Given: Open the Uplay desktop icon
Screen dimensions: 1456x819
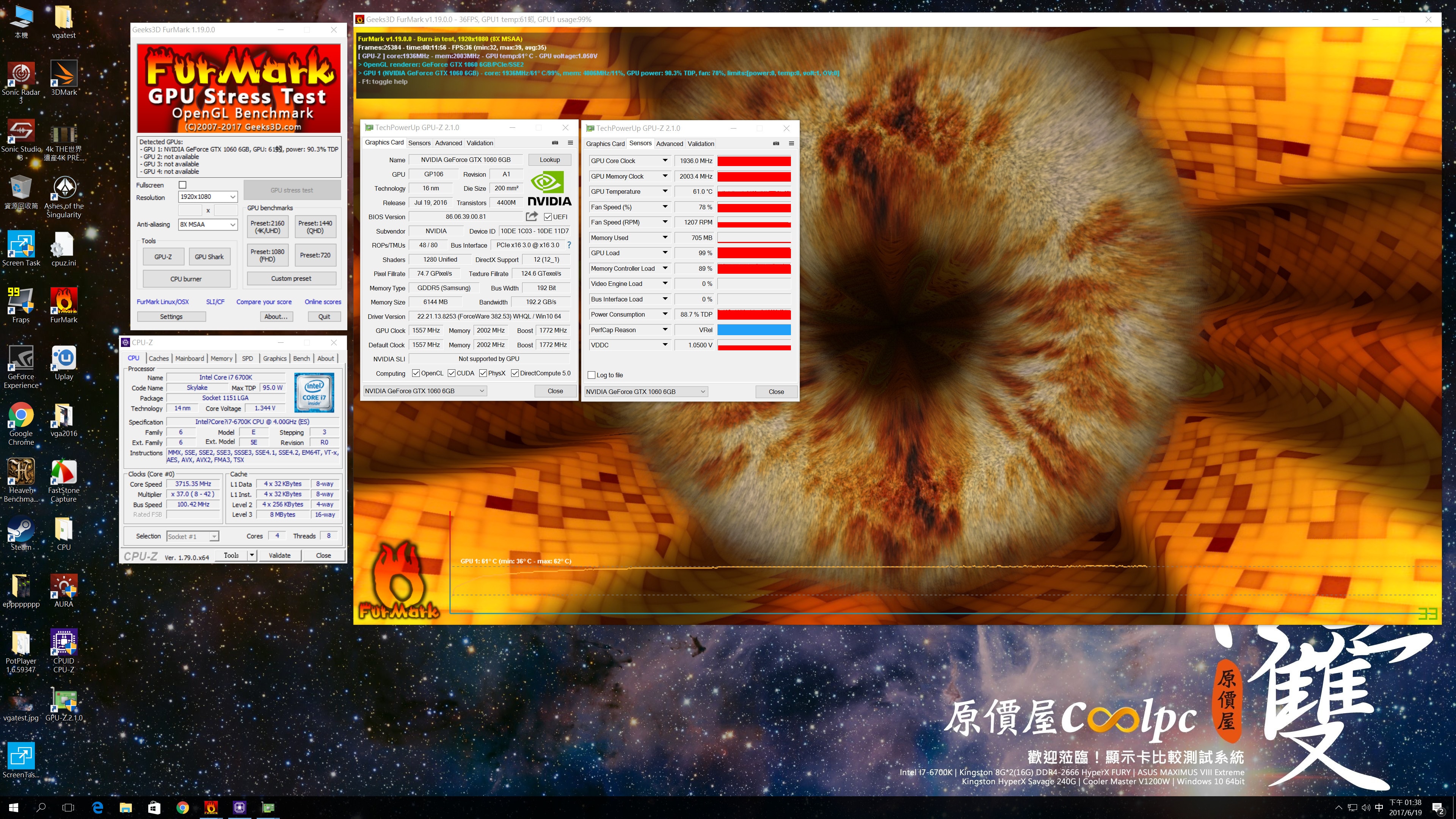Looking at the screenshot, I should point(63,362).
